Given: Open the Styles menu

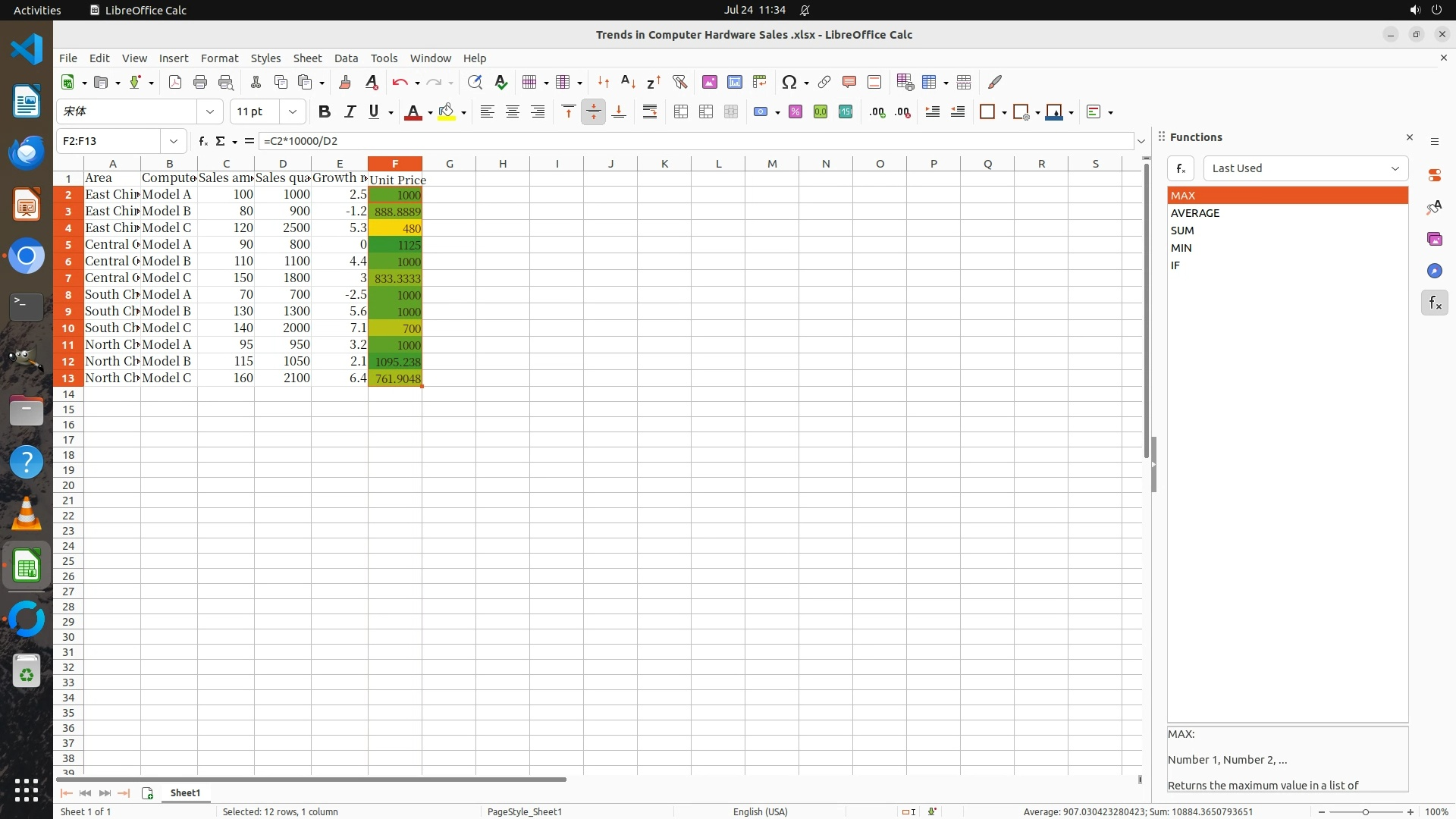Looking at the screenshot, I should [x=265, y=58].
